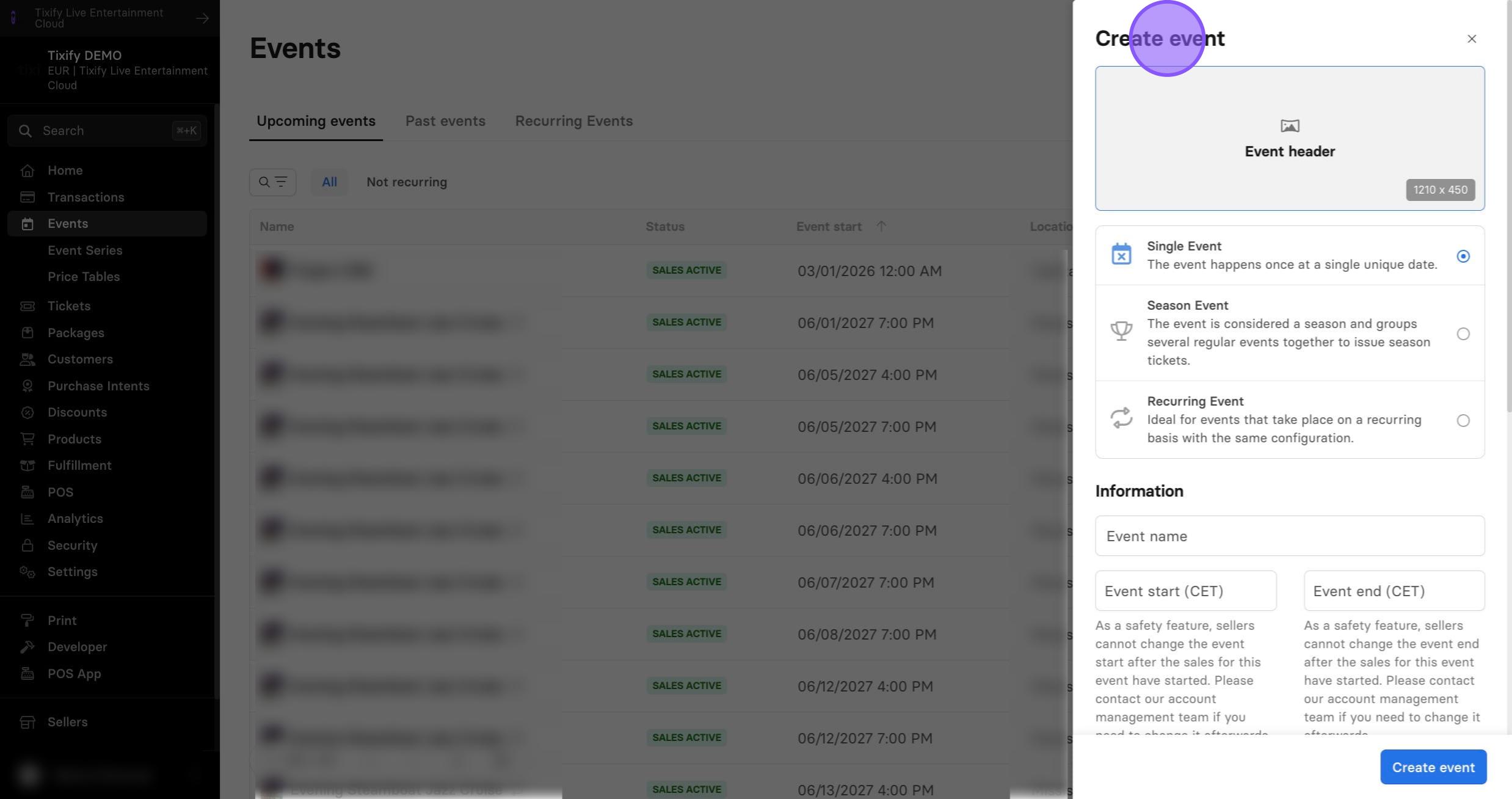Open Products in the sidebar
The height and width of the screenshot is (799, 1512).
tap(107, 439)
